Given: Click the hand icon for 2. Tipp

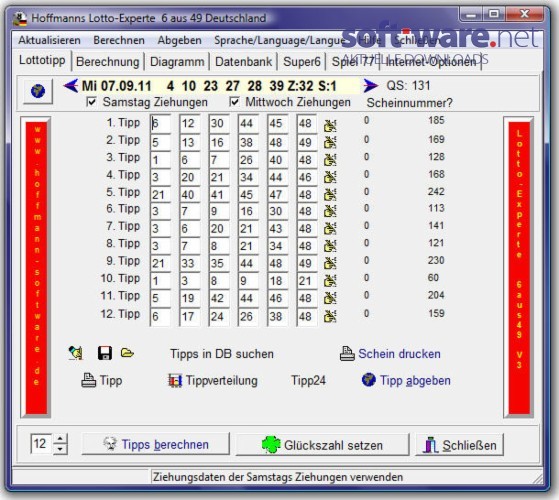Looking at the screenshot, I should pyautogui.click(x=330, y=143).
